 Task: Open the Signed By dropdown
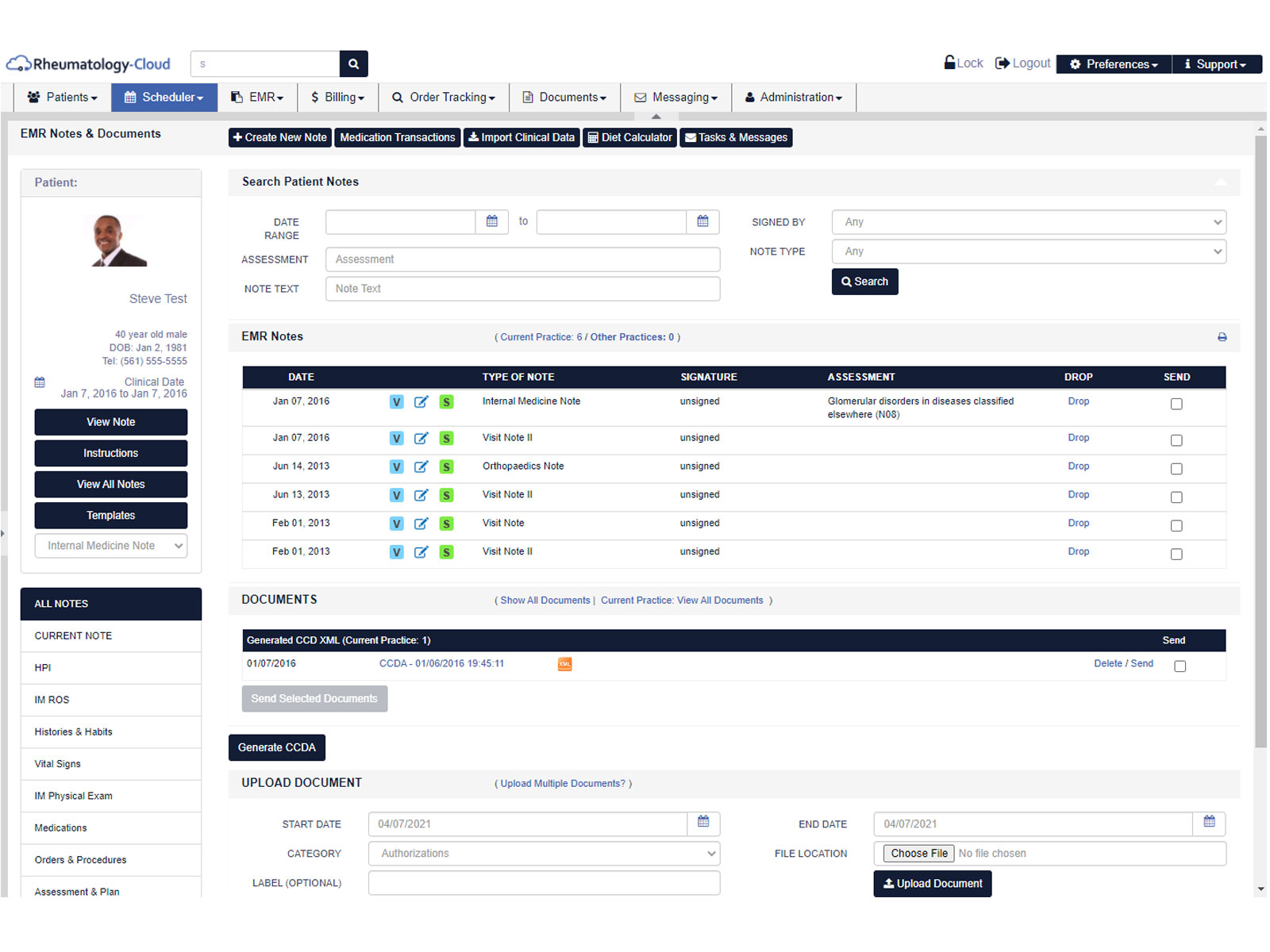(1029, 222)
